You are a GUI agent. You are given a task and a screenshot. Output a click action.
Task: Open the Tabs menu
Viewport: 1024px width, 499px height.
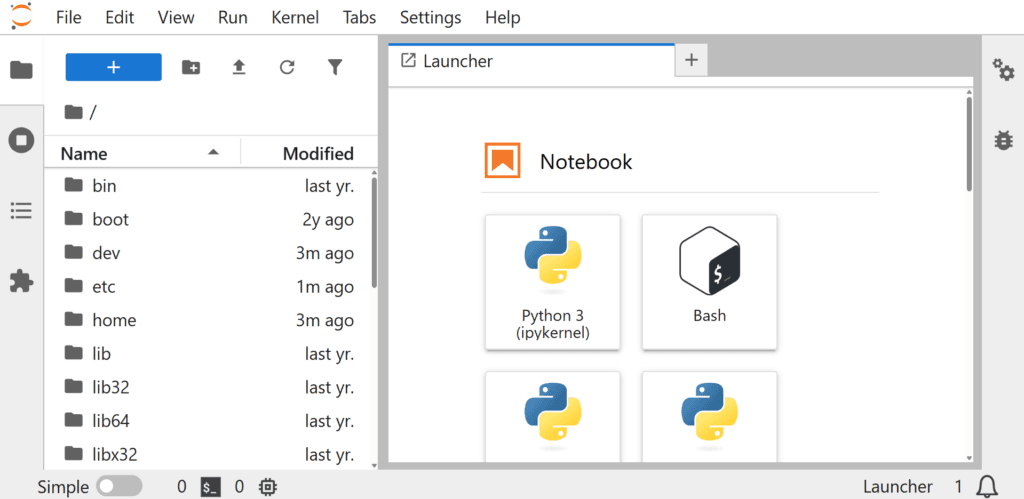tap(359, 18)
